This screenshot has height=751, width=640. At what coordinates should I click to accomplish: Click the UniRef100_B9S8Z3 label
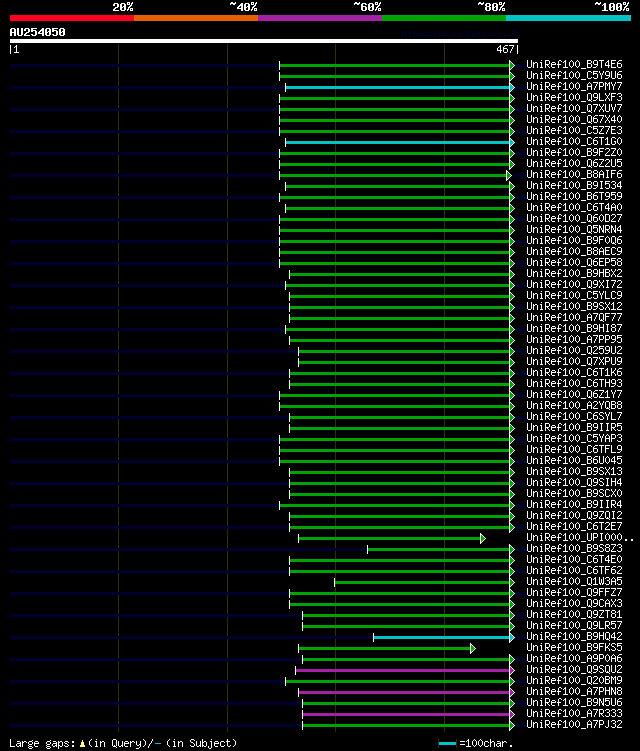pyautogui.click(x=574, y=549)
